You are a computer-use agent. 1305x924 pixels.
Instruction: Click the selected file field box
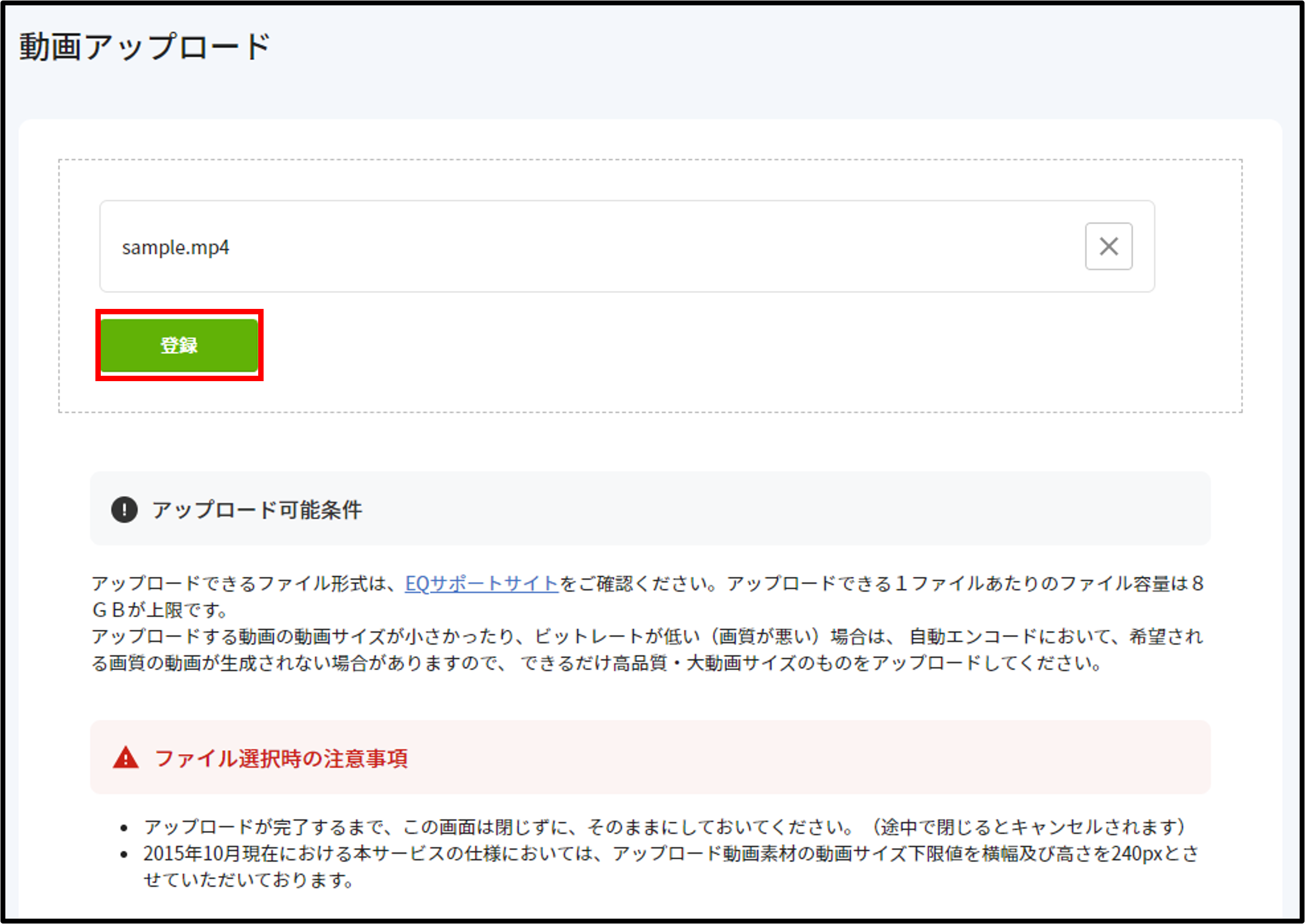627,246
